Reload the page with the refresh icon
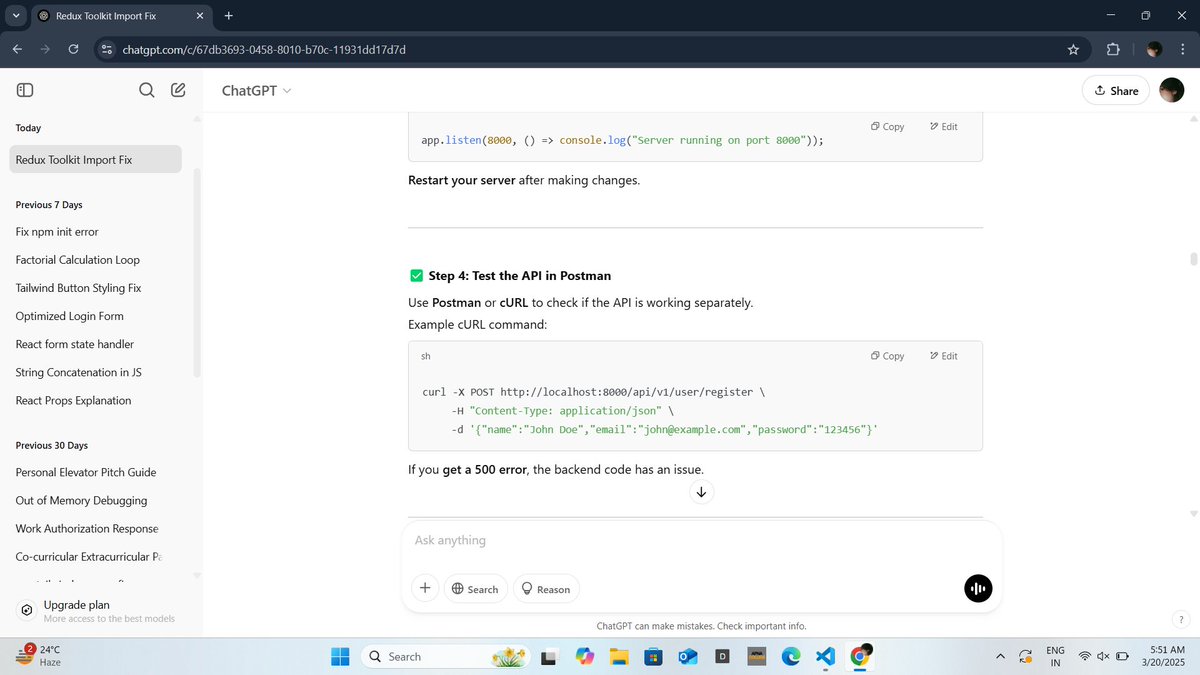1200x675 pixels. pos(73,49)
